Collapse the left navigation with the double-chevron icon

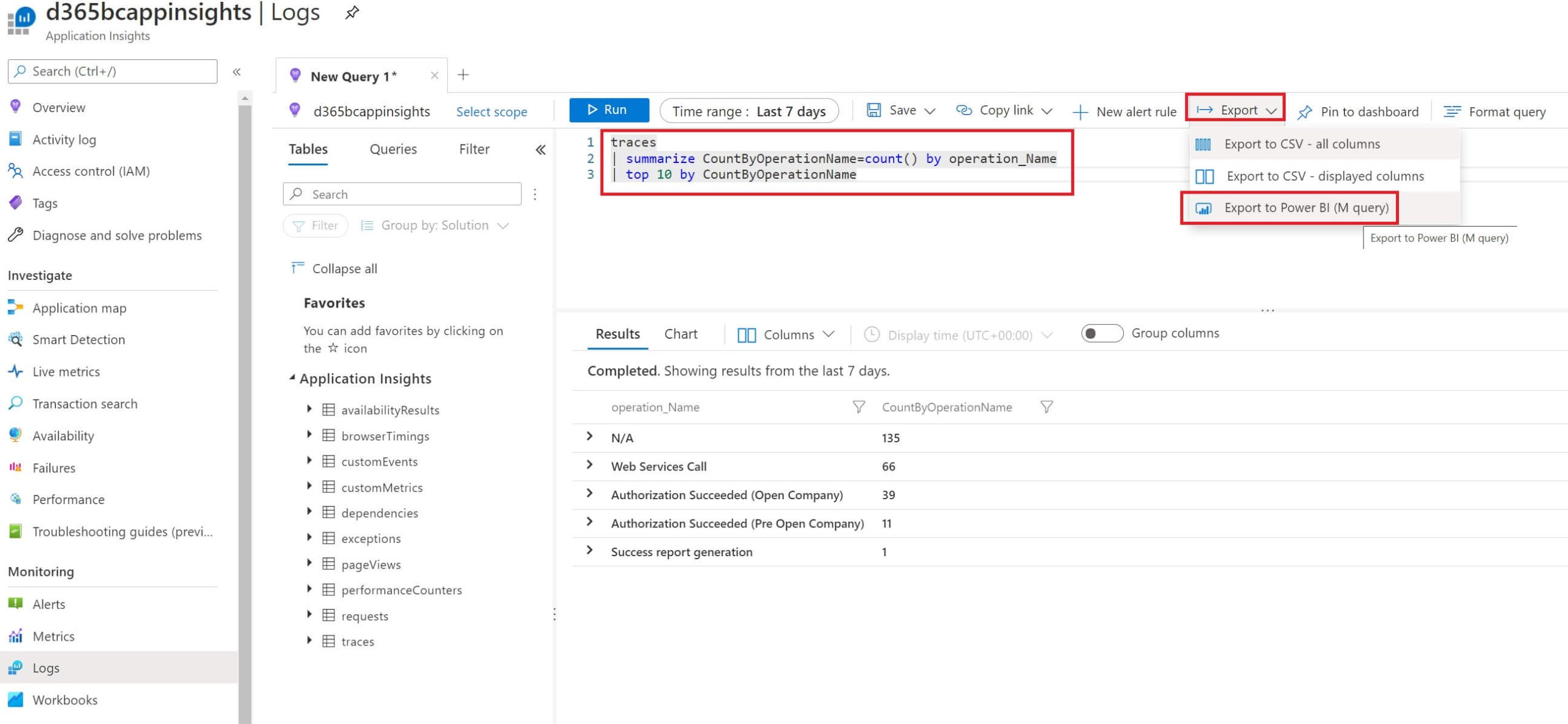click(236, 72)
